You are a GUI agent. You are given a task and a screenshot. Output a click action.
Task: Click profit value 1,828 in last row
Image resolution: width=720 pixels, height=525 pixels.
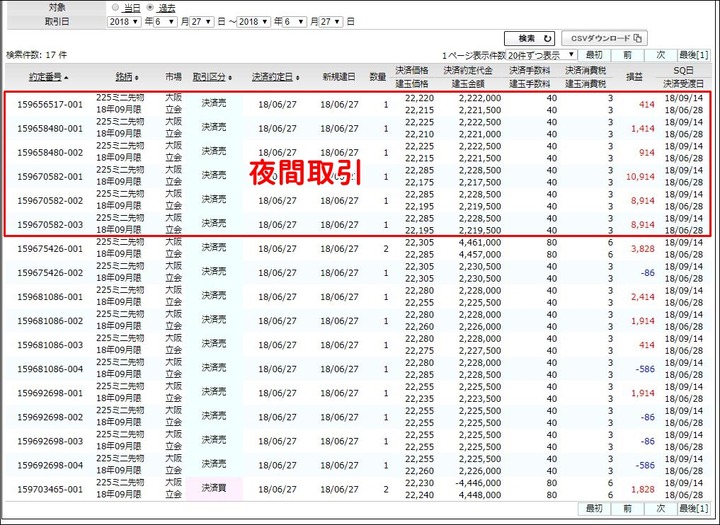click(x=642, y=489)
